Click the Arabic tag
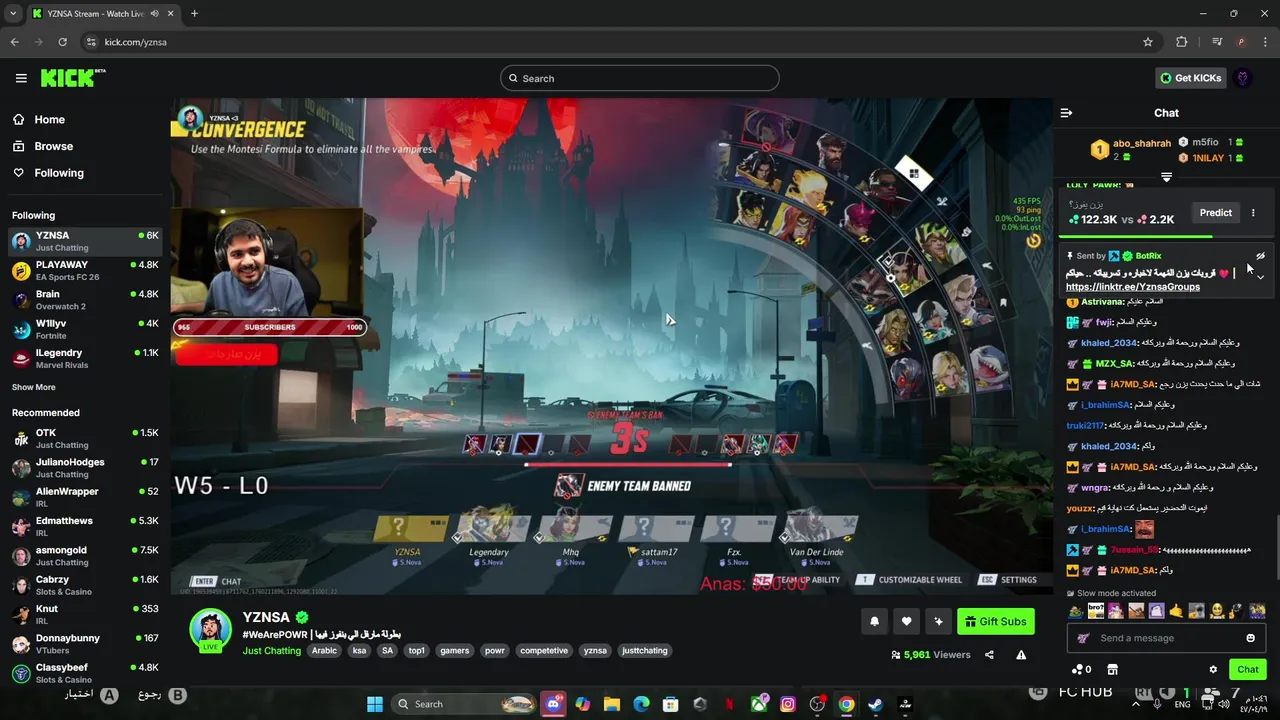This screenshot has height=720, width=1280. coord(324,650)
